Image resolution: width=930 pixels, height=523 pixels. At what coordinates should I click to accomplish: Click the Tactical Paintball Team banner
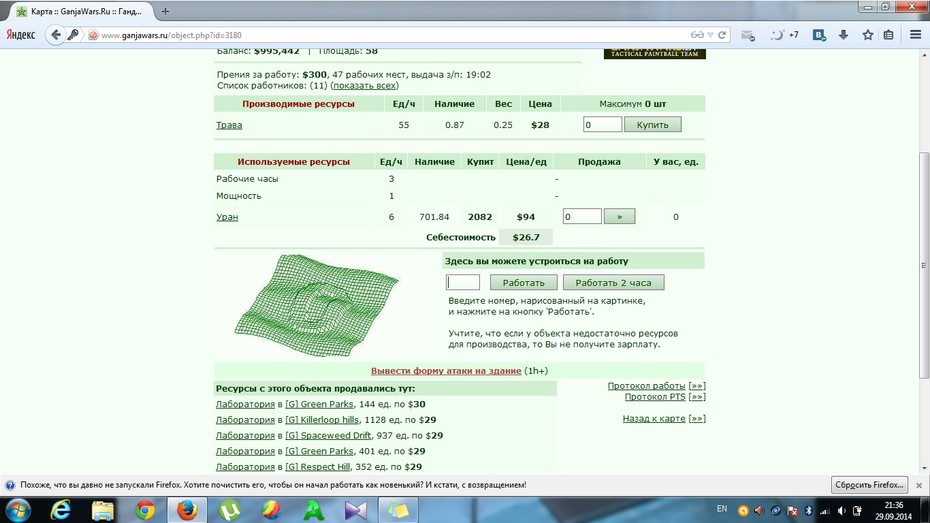click(x=654, y=53)
